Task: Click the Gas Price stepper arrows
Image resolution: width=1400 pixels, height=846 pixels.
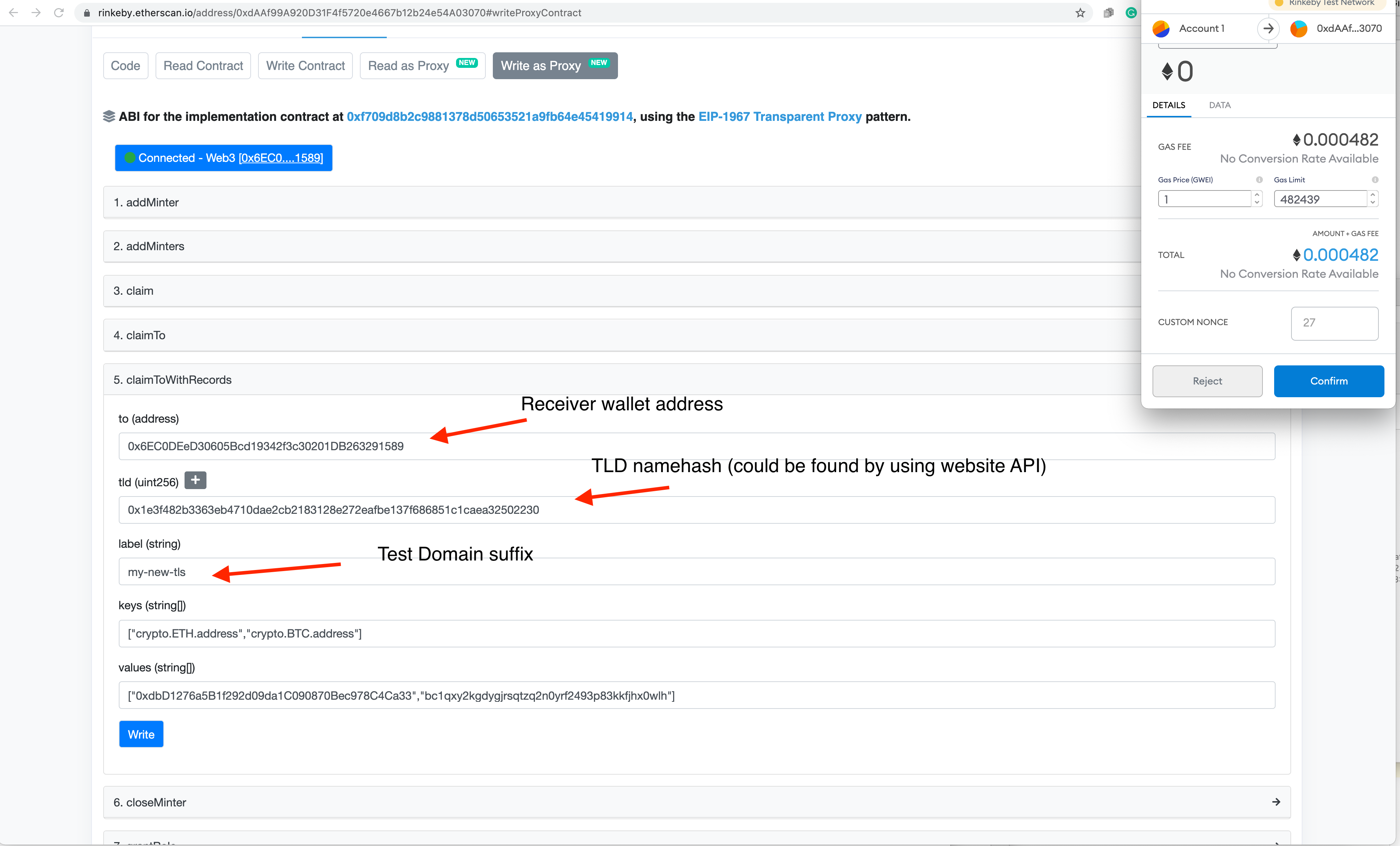Action: [1257, 199]
